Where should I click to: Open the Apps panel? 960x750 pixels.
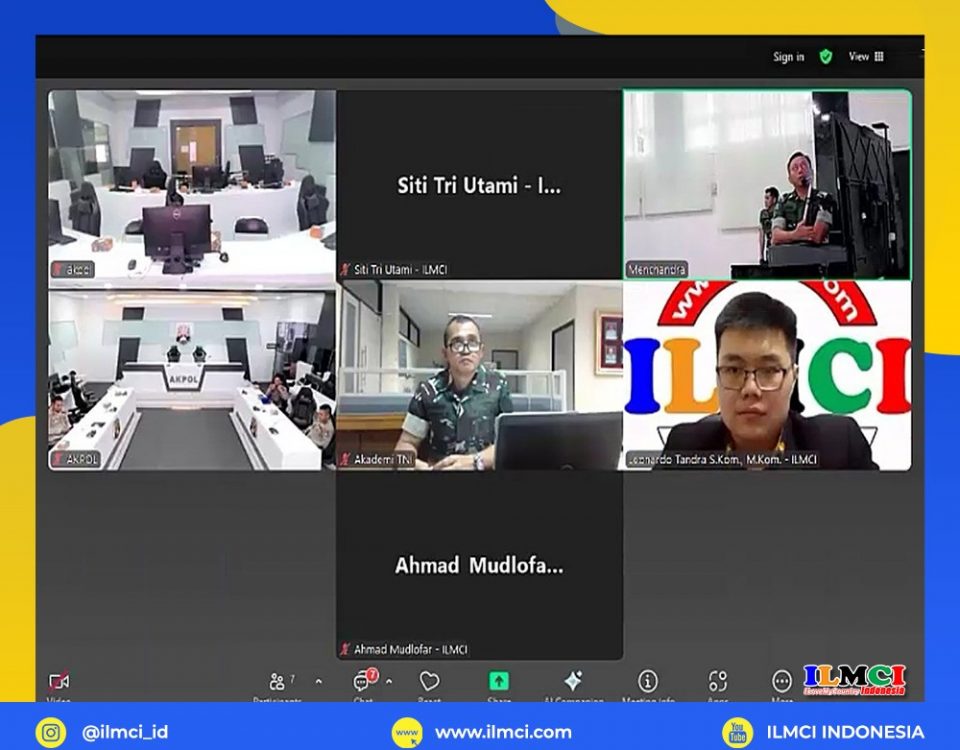coord(717,682)
